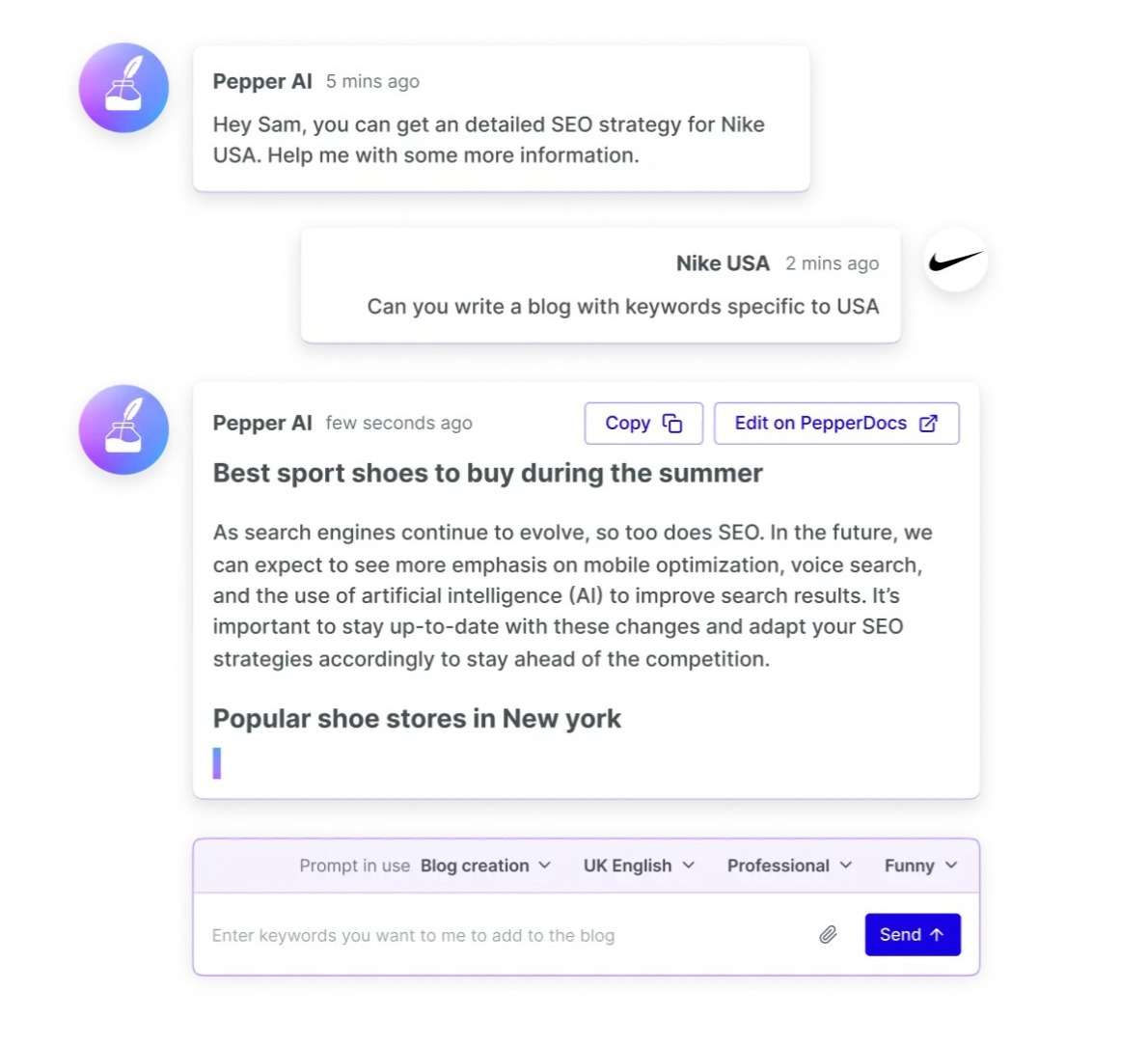Click the blinking purple text cursor in the response

coord(217,763)
